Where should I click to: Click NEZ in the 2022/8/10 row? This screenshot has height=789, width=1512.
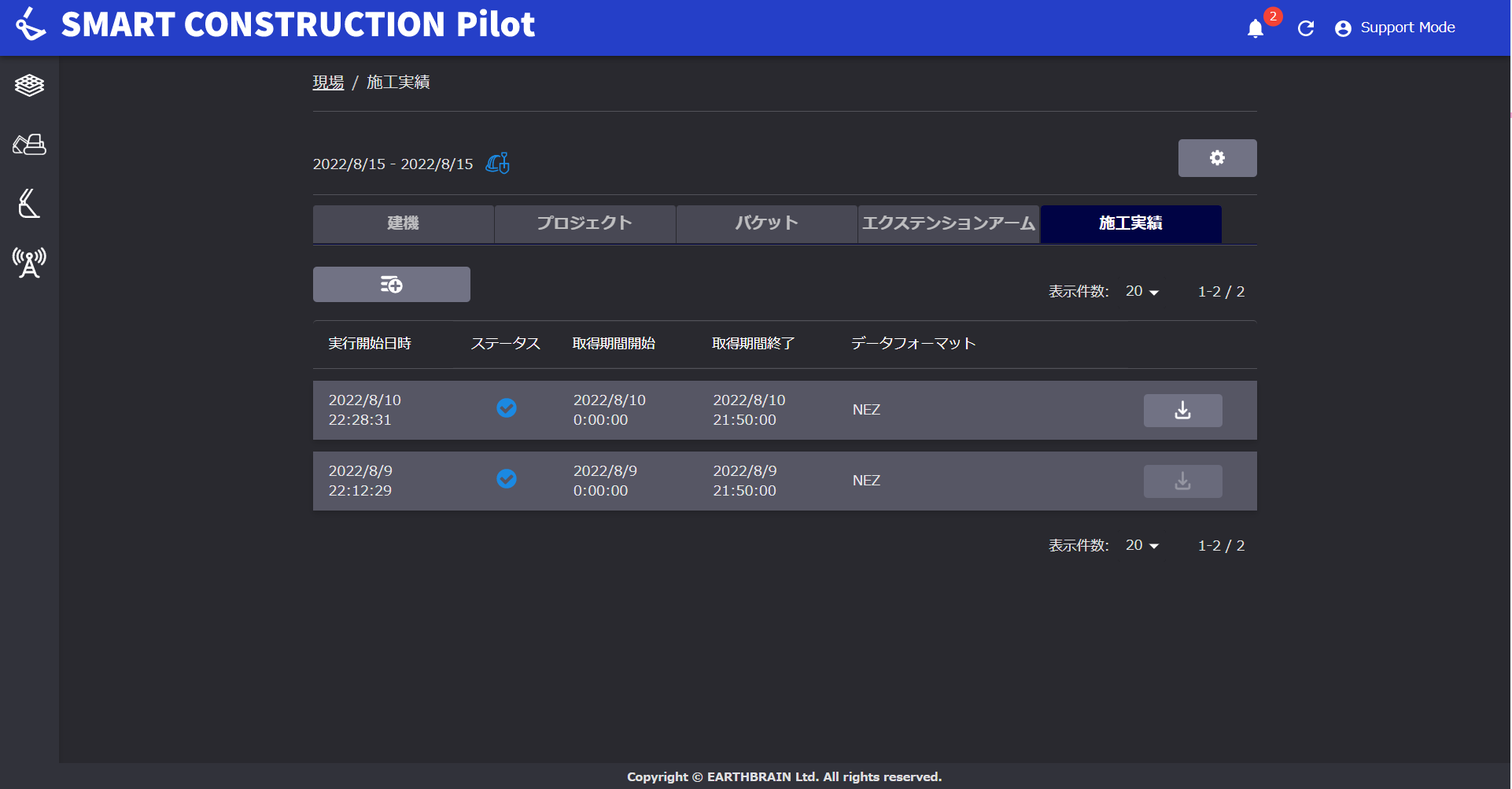point(866,410)
